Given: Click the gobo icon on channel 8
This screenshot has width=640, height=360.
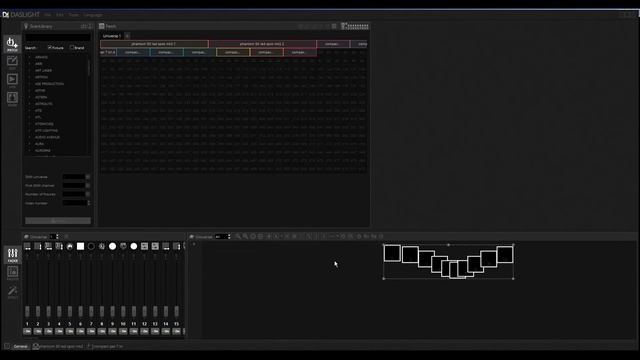Looking at the screenshot, I should 102,246.
